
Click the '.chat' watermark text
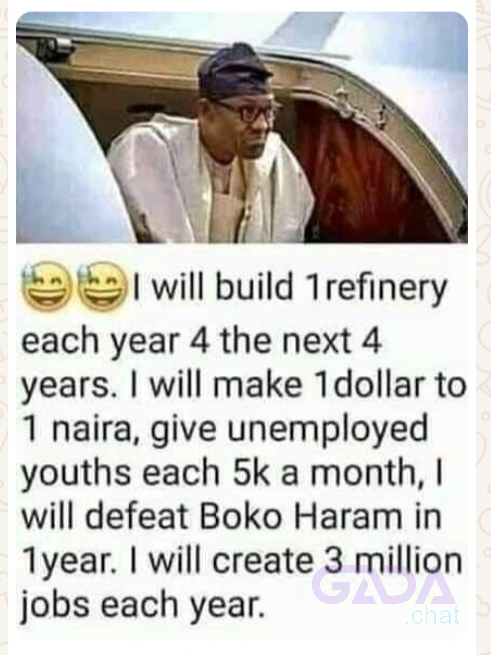coord(432,615)
